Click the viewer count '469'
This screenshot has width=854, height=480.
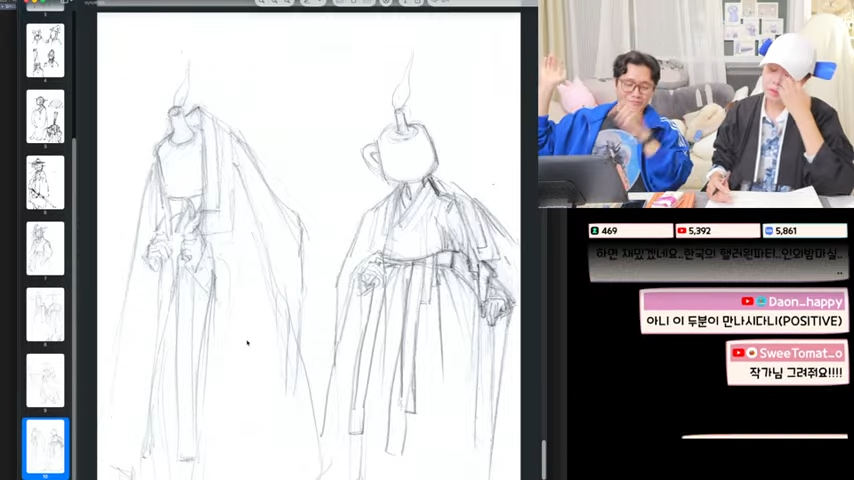coord(609,231)
